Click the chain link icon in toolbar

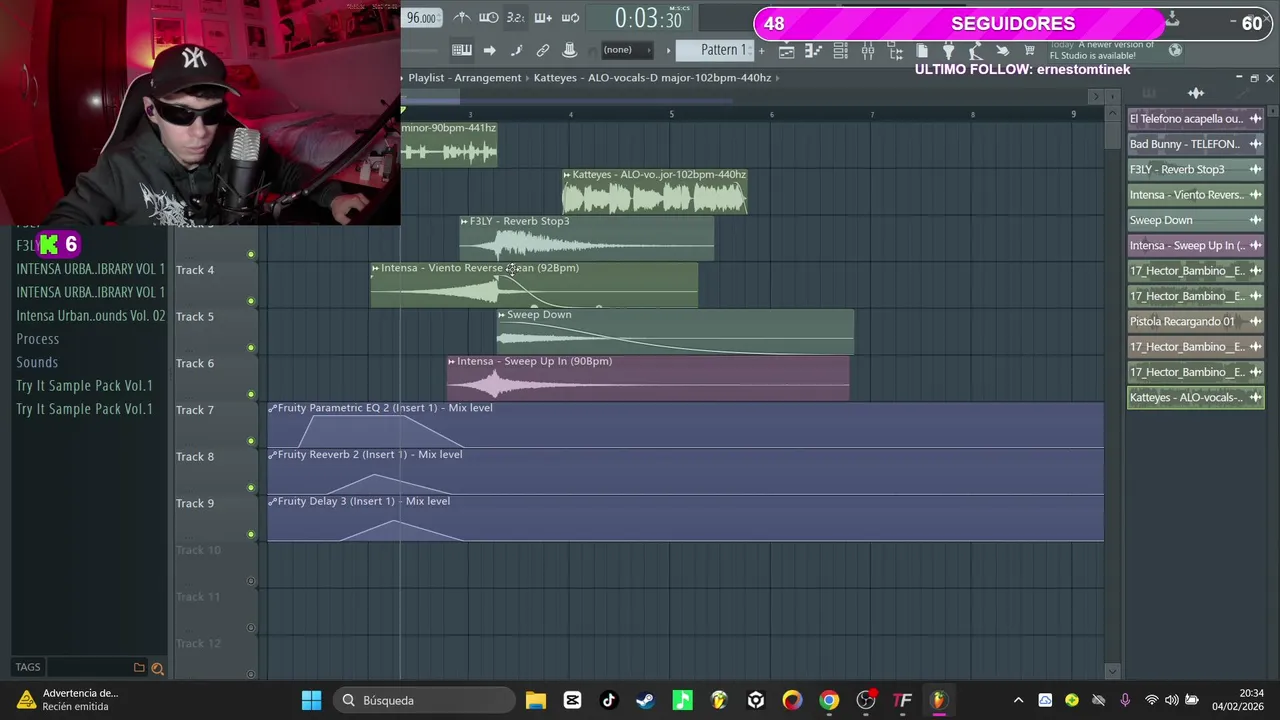coord(542,50)
